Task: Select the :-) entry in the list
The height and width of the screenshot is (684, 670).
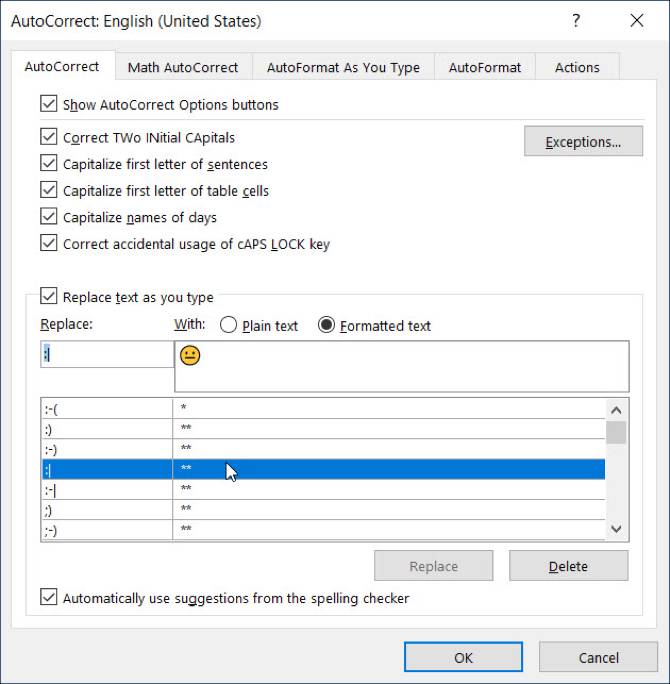Action: 323,449
